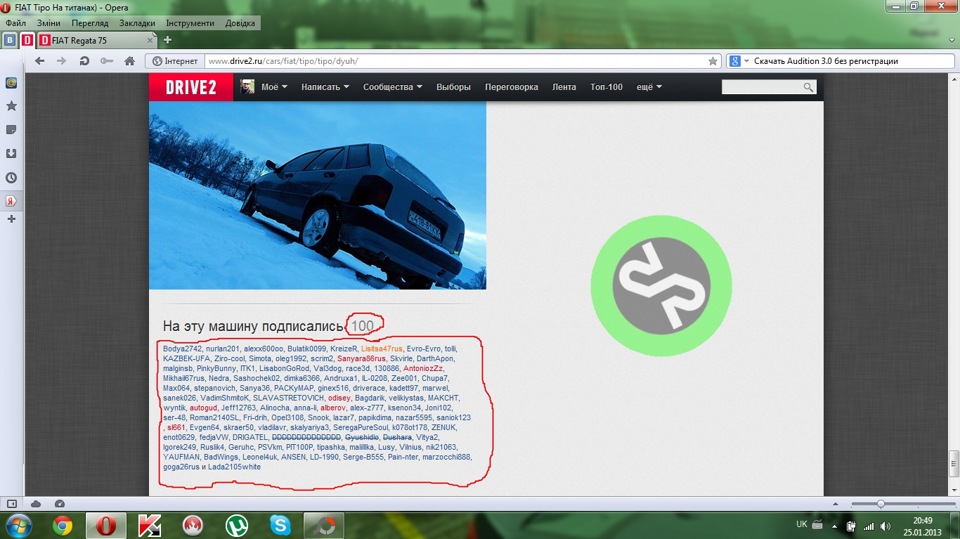The width and height of the screenshot is (960, 539).
Task: Open the Выборы page link
Action: (453, 87)
